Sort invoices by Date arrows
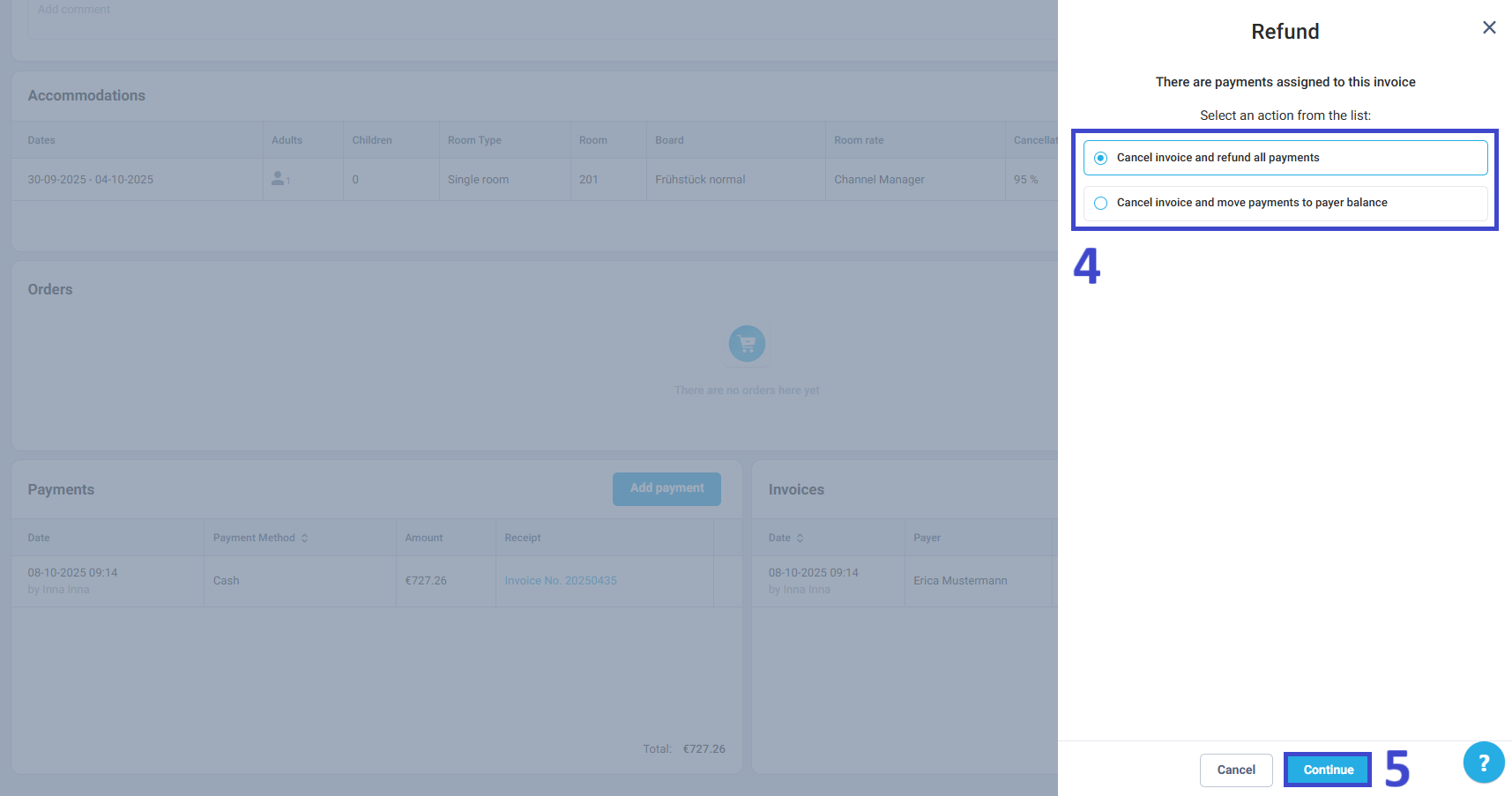The height and width of the screenshot is (796, 1512). coord(800,538)
